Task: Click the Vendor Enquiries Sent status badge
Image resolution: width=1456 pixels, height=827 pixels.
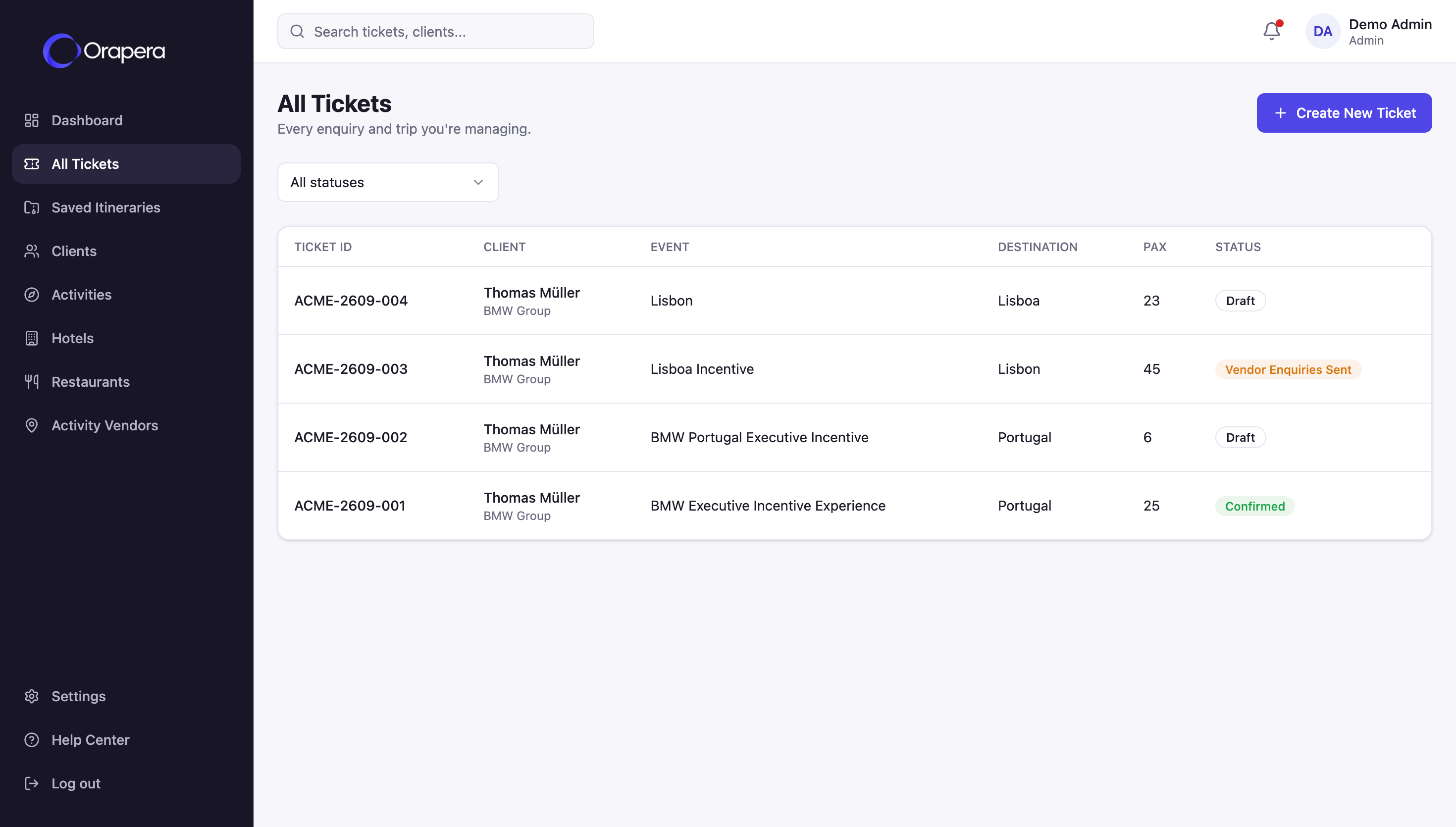Action: pos(1288,369)
